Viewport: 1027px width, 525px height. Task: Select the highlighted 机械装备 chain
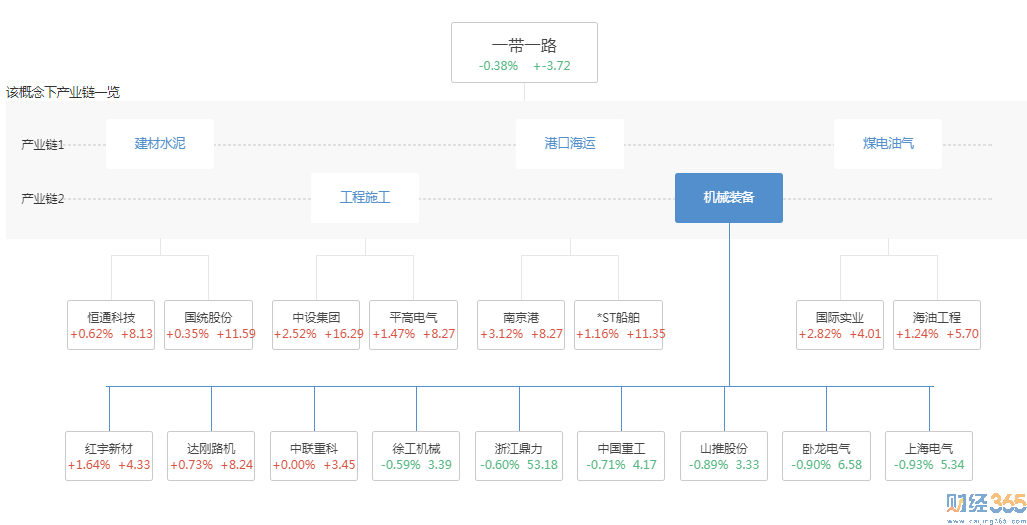(729, 198)
